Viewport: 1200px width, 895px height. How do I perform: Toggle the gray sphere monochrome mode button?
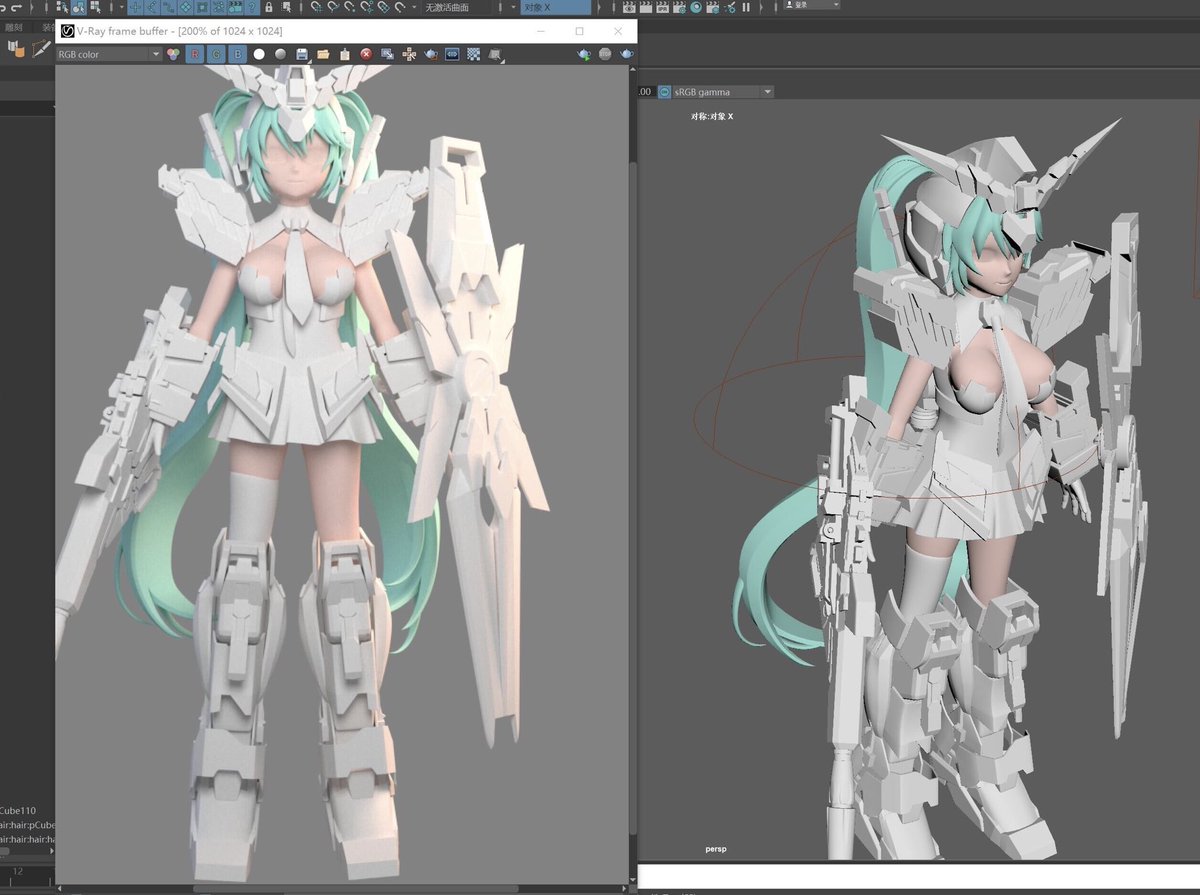[281, 54]
